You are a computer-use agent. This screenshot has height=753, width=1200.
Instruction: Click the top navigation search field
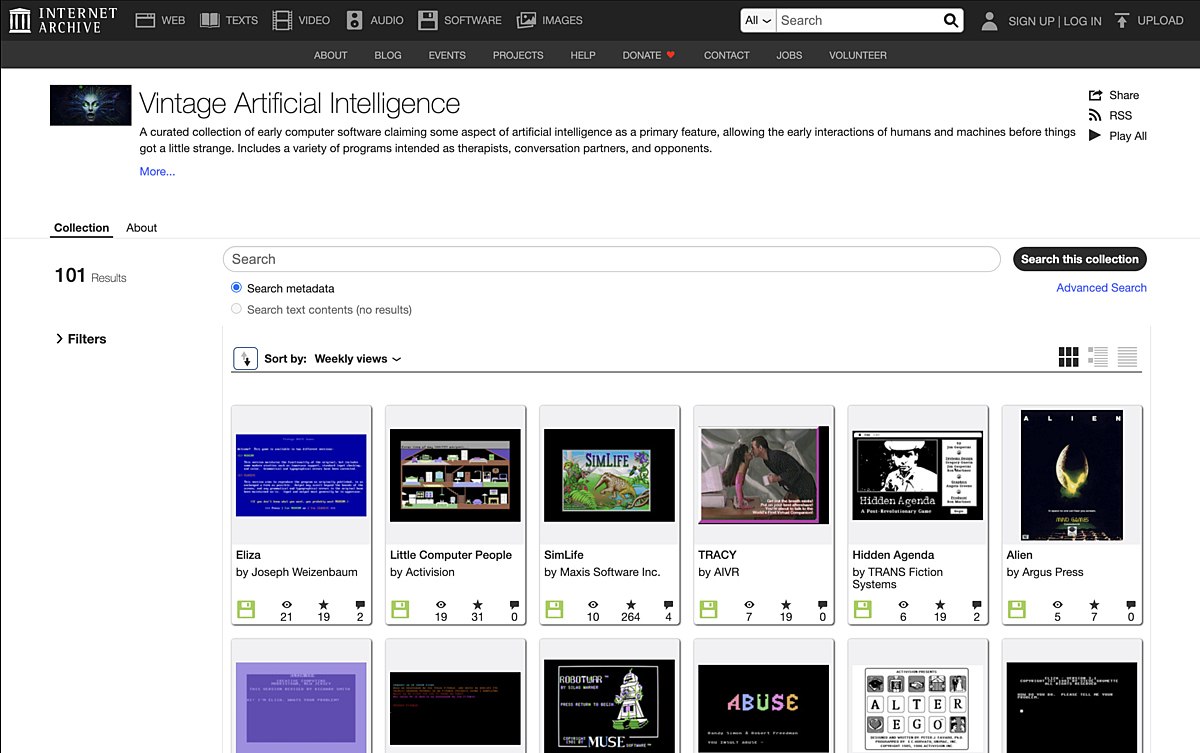coord(858,20)
